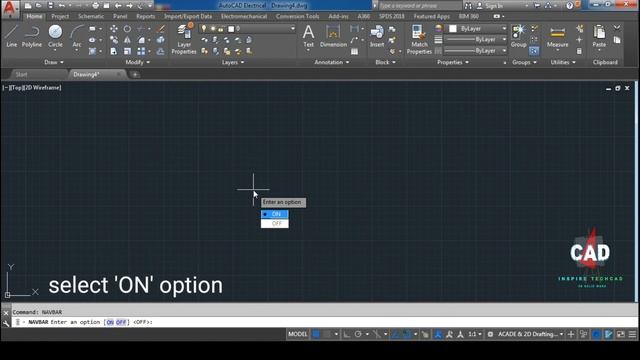Click the Save icon in quick access toolbar
The height and width of the screenshot is (360, 640).
pos(50,6)
